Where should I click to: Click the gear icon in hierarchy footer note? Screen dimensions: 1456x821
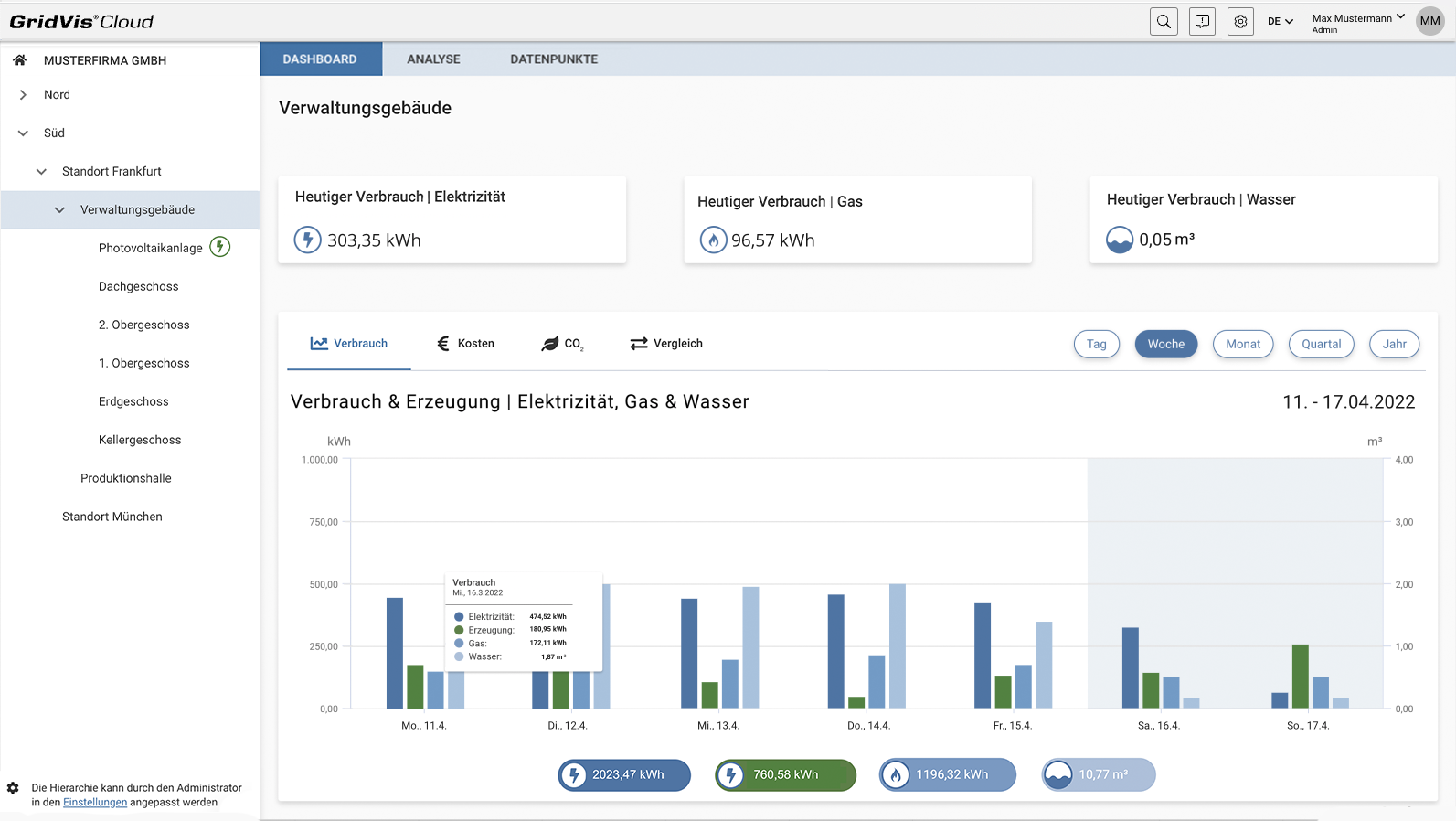pyautogui.click(x=13, y=788)
